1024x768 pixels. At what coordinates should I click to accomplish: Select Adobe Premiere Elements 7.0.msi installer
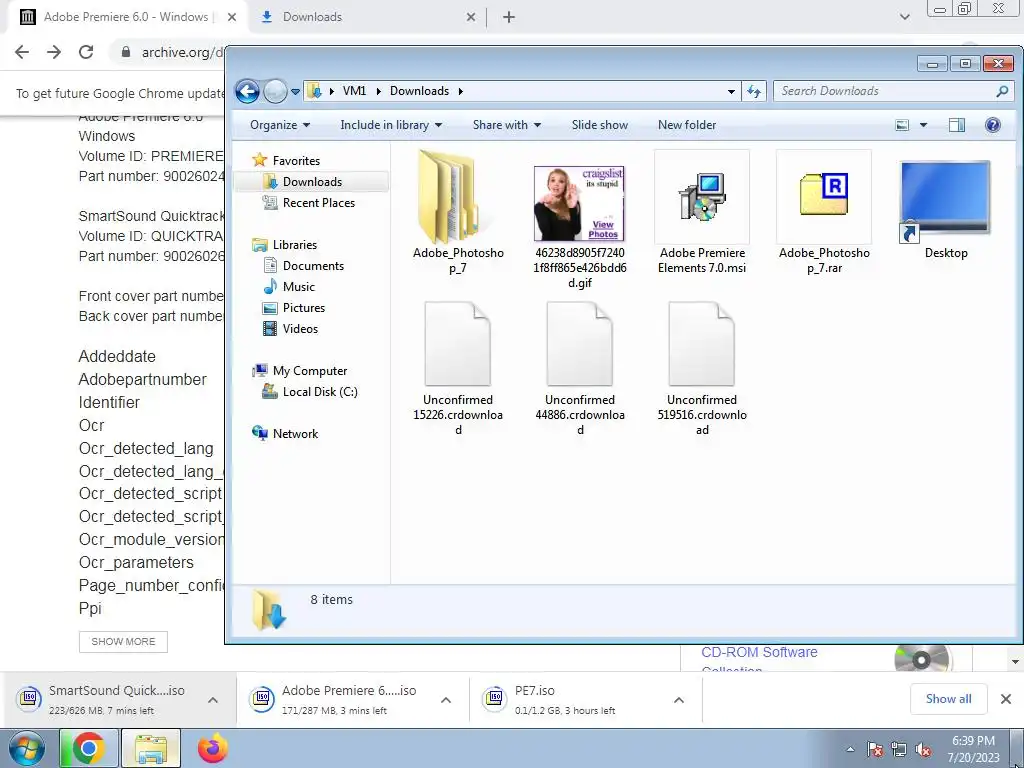click(x=701, y=211)
